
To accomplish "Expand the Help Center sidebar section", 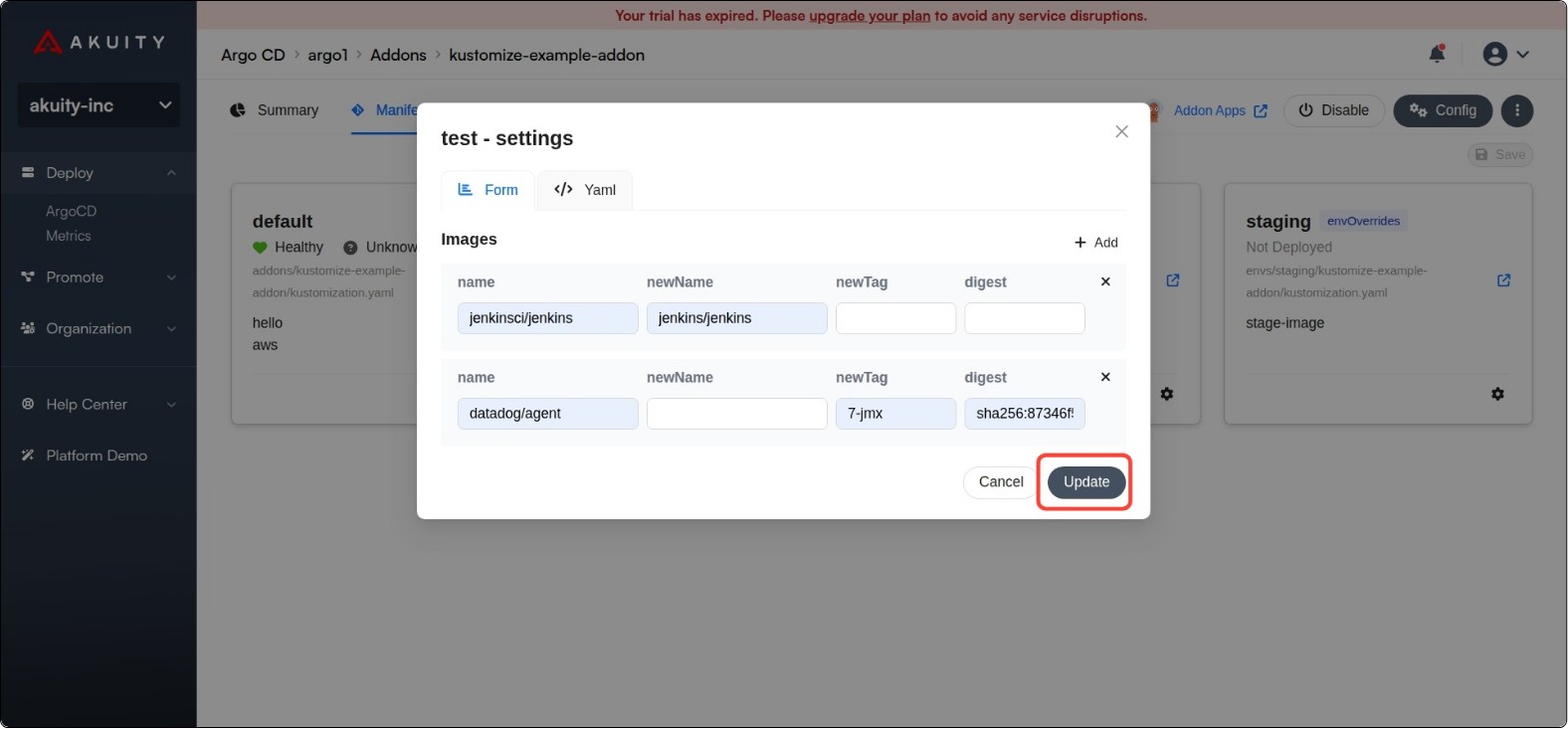I will point(98,405).
